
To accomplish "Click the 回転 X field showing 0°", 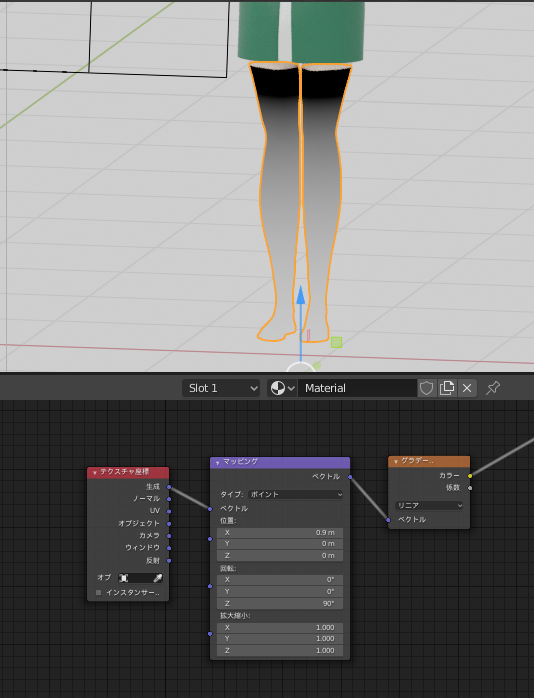I will (x=280, y=580).
